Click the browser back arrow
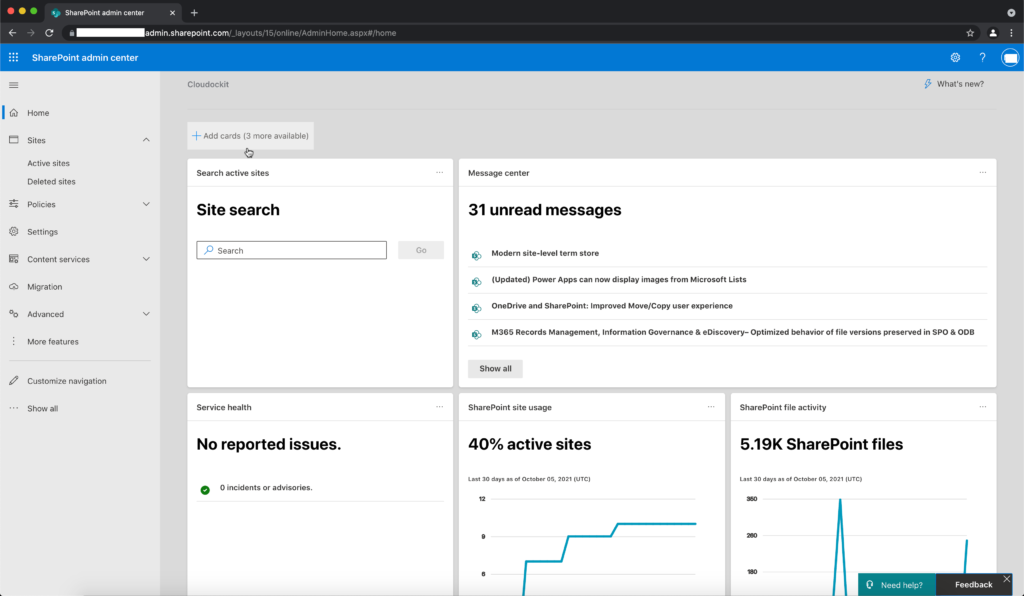Screen dimensions: 1024x596 click(x=12, y=33)
